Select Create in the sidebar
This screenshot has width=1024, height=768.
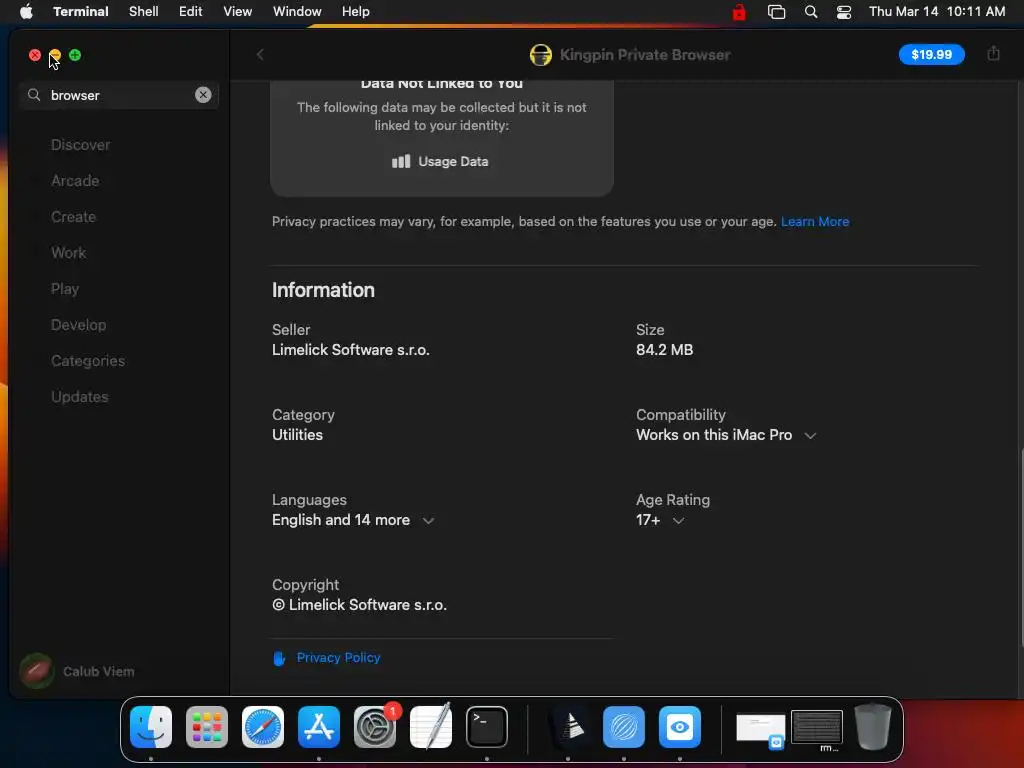73,217
